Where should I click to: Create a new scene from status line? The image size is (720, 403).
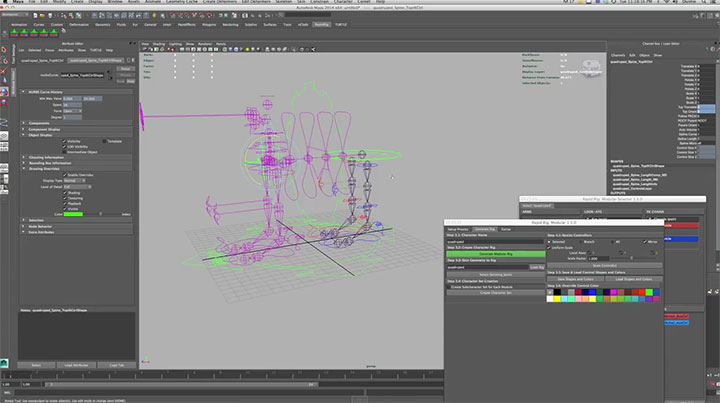(35, 15)
